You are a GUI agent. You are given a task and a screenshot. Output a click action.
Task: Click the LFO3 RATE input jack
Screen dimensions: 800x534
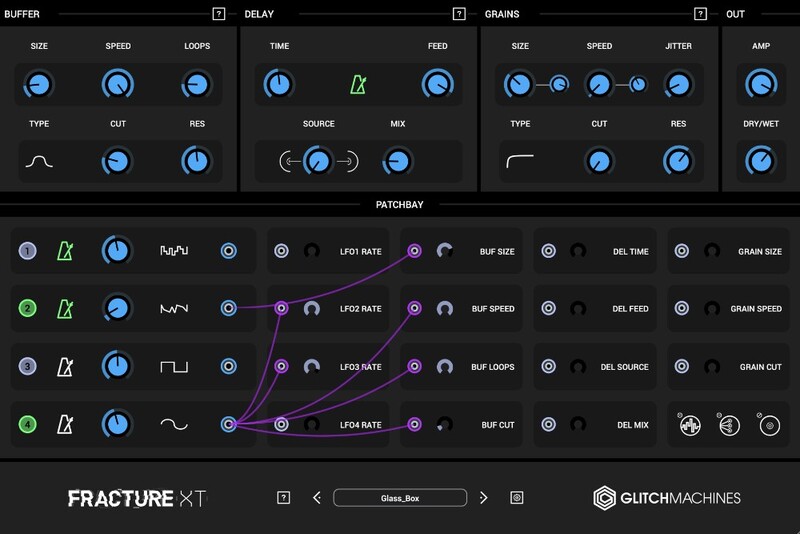pos(281,366)
